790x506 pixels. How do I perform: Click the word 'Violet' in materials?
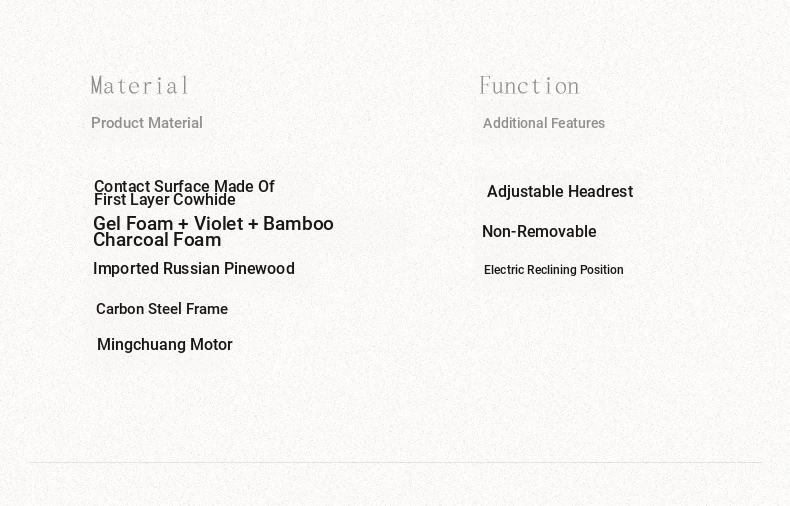[x=218, y=223]
